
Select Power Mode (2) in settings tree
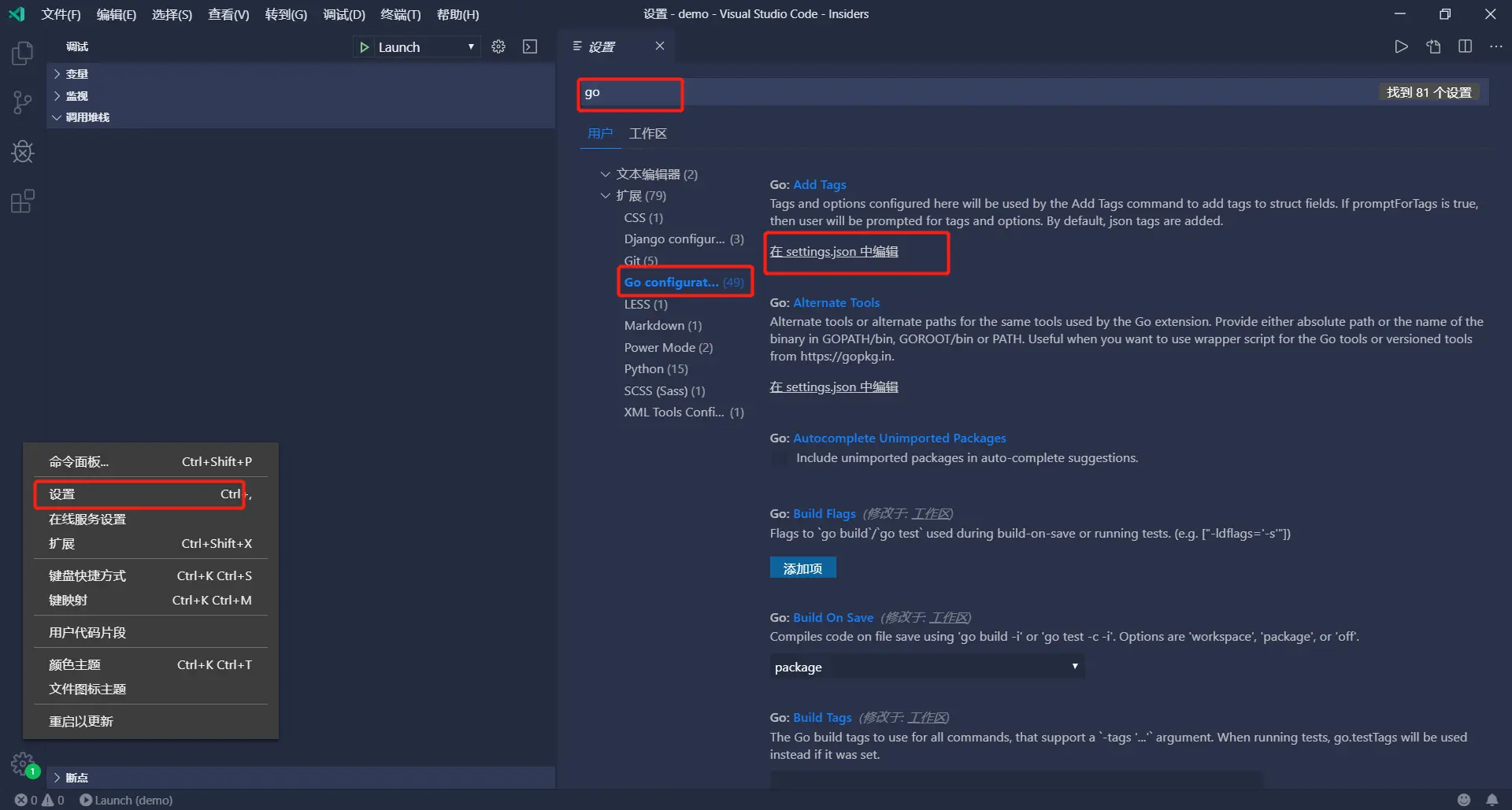[x=669, y=348]
